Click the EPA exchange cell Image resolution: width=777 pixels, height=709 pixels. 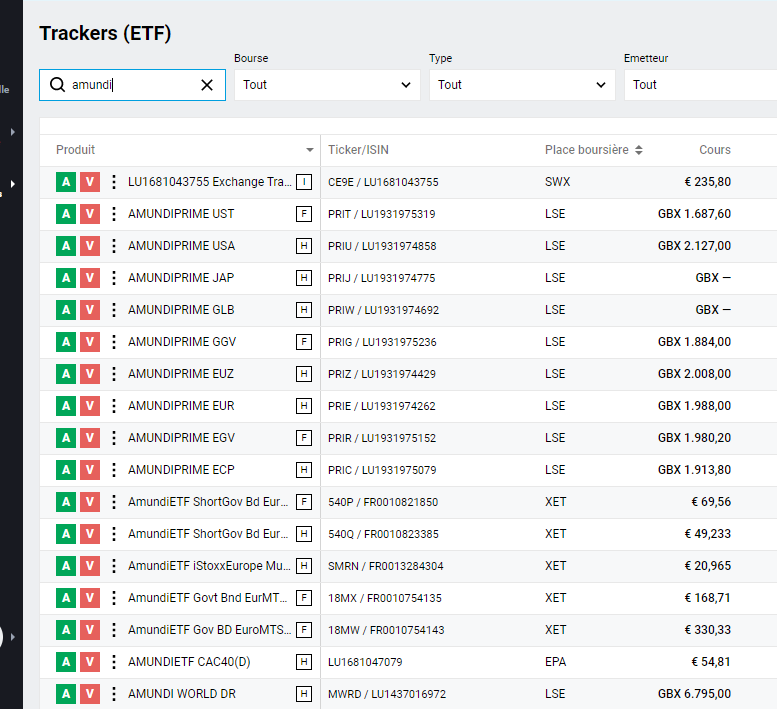click(555, 661)
